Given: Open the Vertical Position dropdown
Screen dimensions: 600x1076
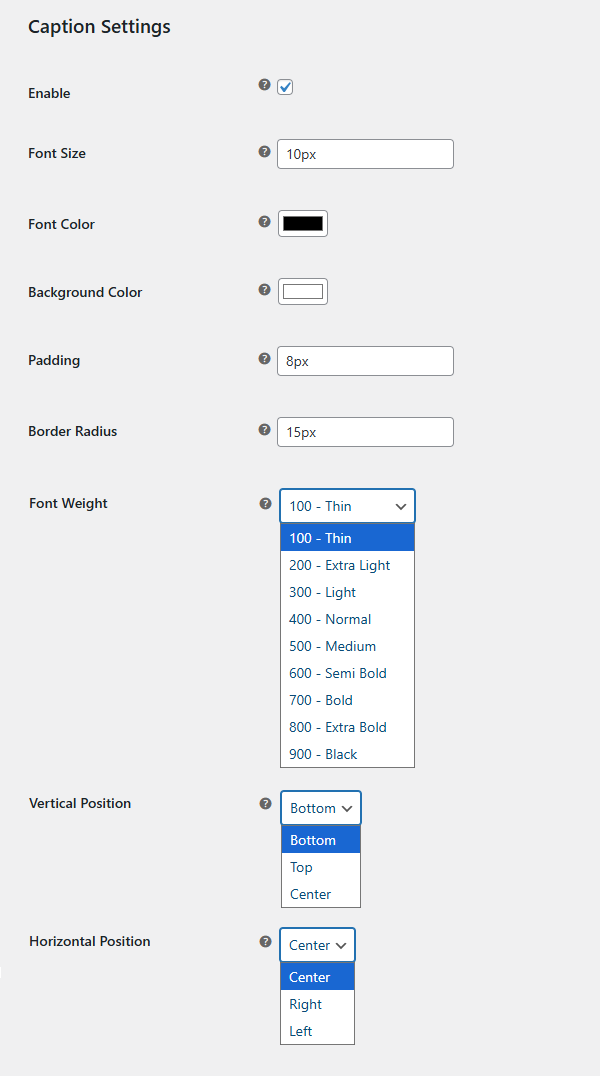Looking at the screenshot, I should point(320,807).
